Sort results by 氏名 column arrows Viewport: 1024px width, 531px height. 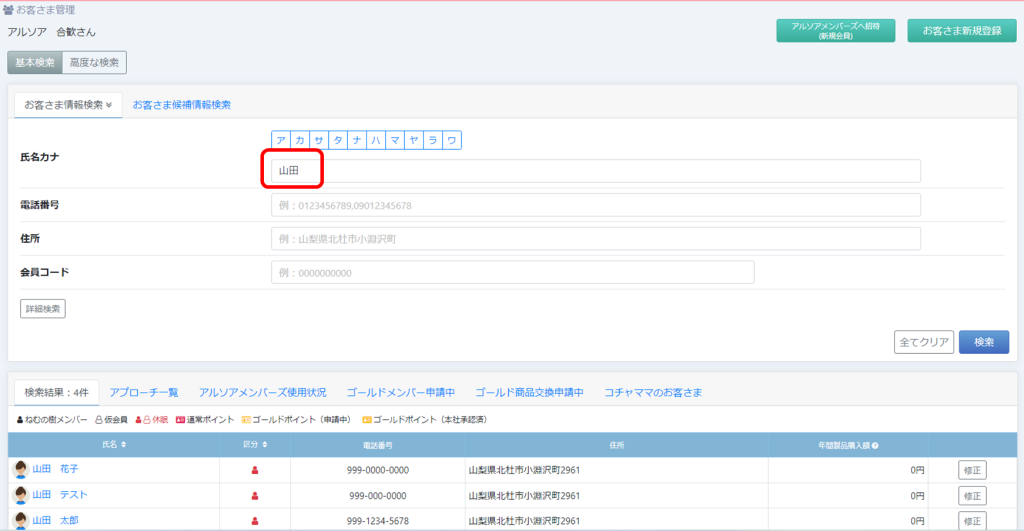click(x=124, y=444)
